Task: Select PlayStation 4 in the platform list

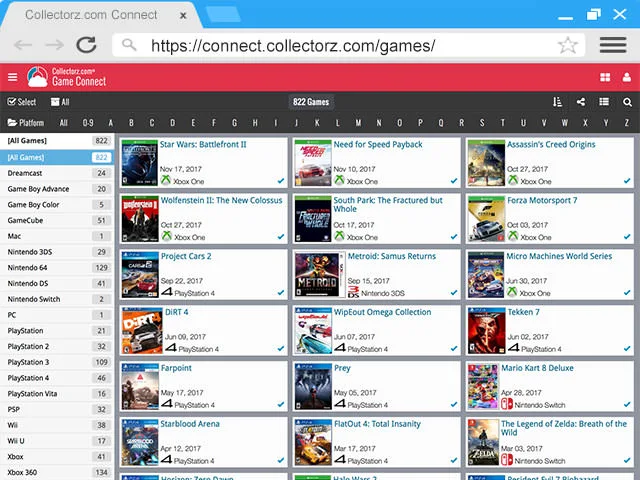Action: [x=57, y=378]
